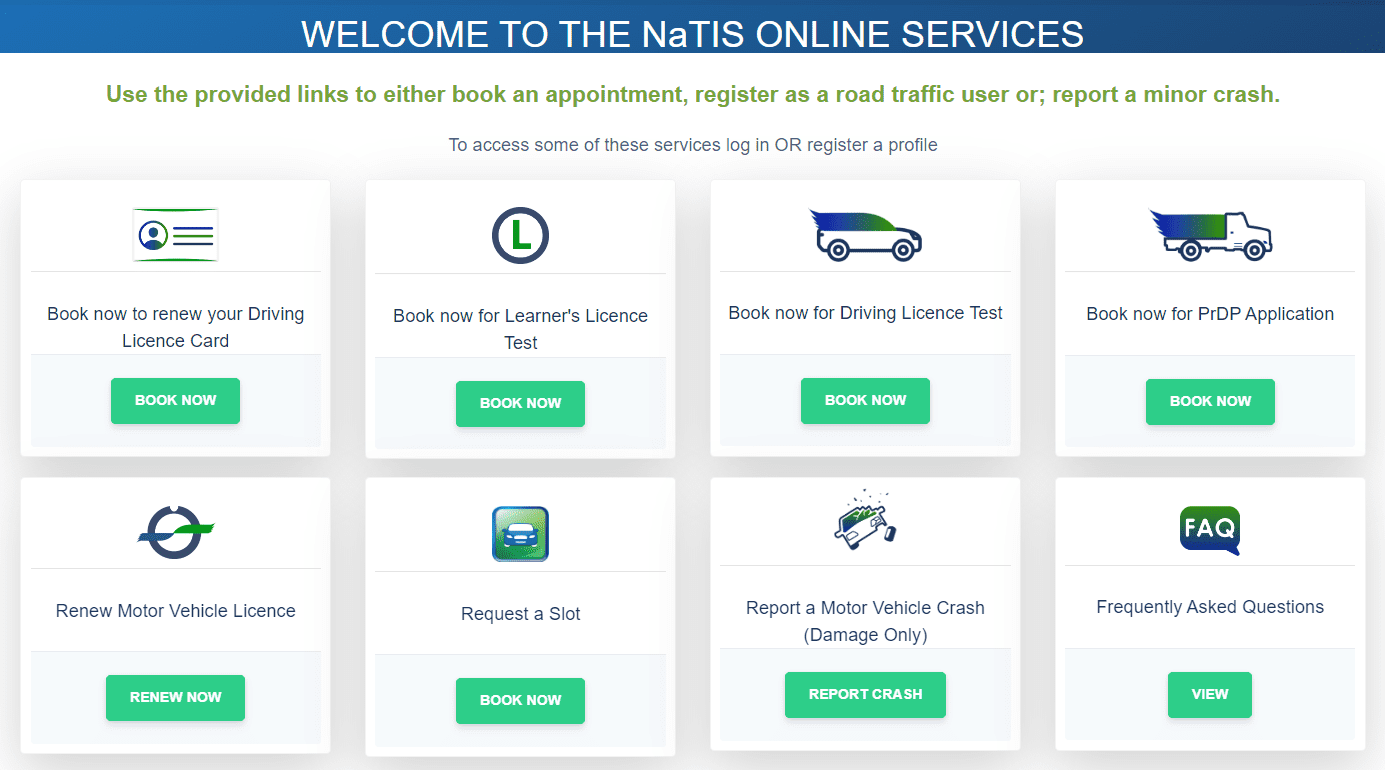Click 'Renew Motor Vehicle Licence' text
The image size is (1385, 770).
[175, 611]
